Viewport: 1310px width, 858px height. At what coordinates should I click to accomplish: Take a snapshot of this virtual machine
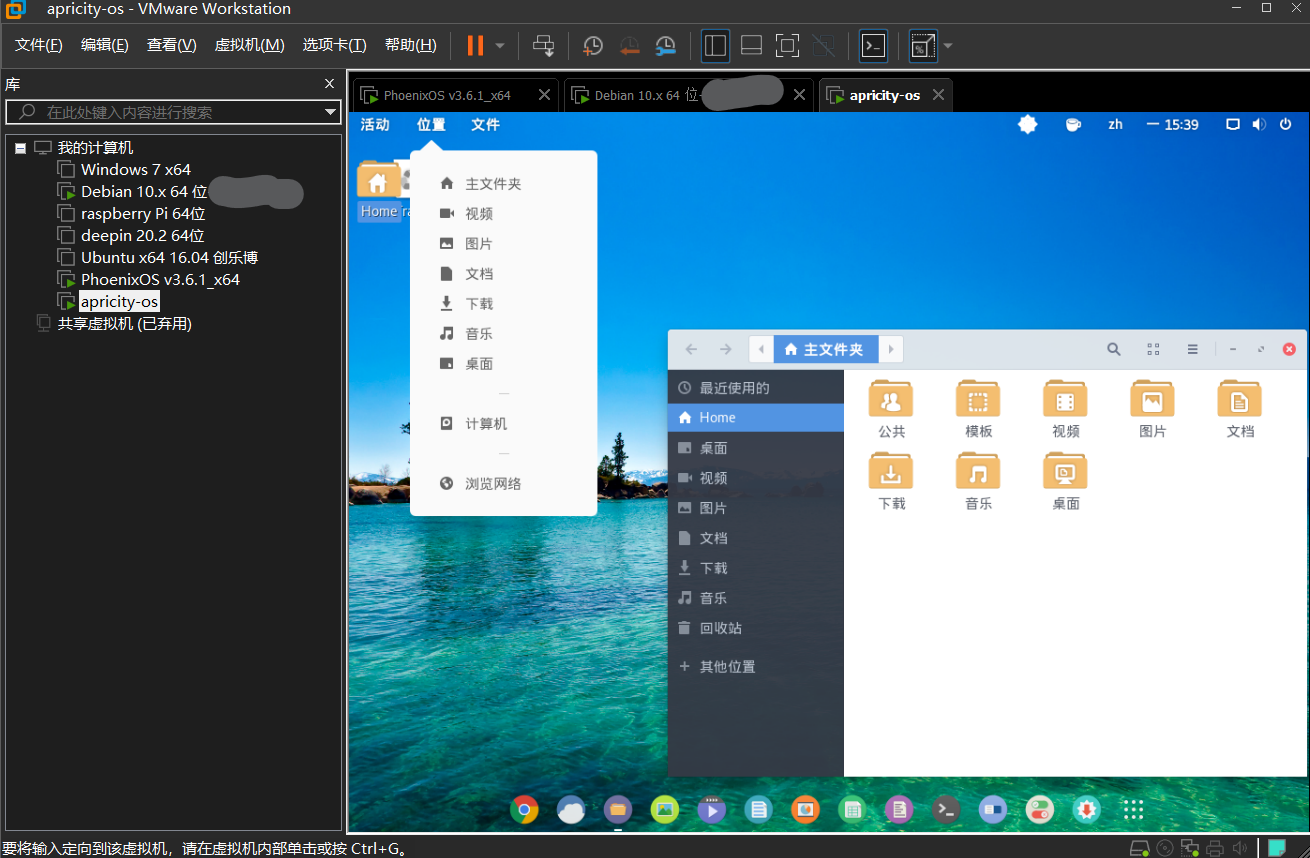coord(593,46)
